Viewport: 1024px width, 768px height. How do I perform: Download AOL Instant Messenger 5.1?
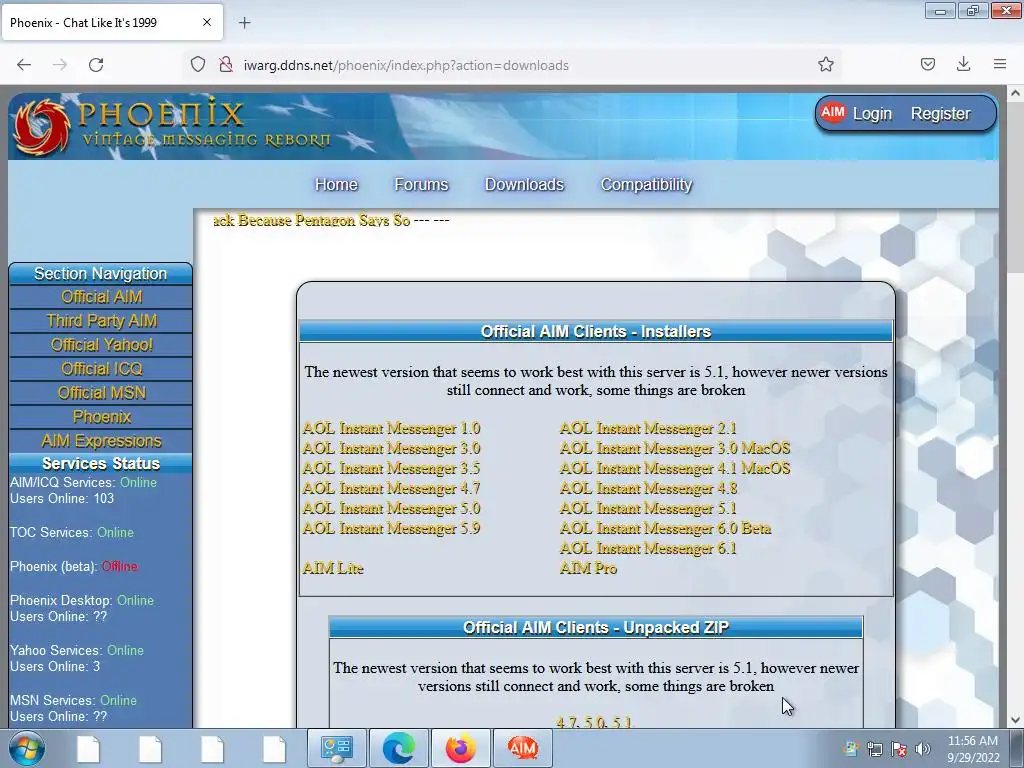click(648, 508)
